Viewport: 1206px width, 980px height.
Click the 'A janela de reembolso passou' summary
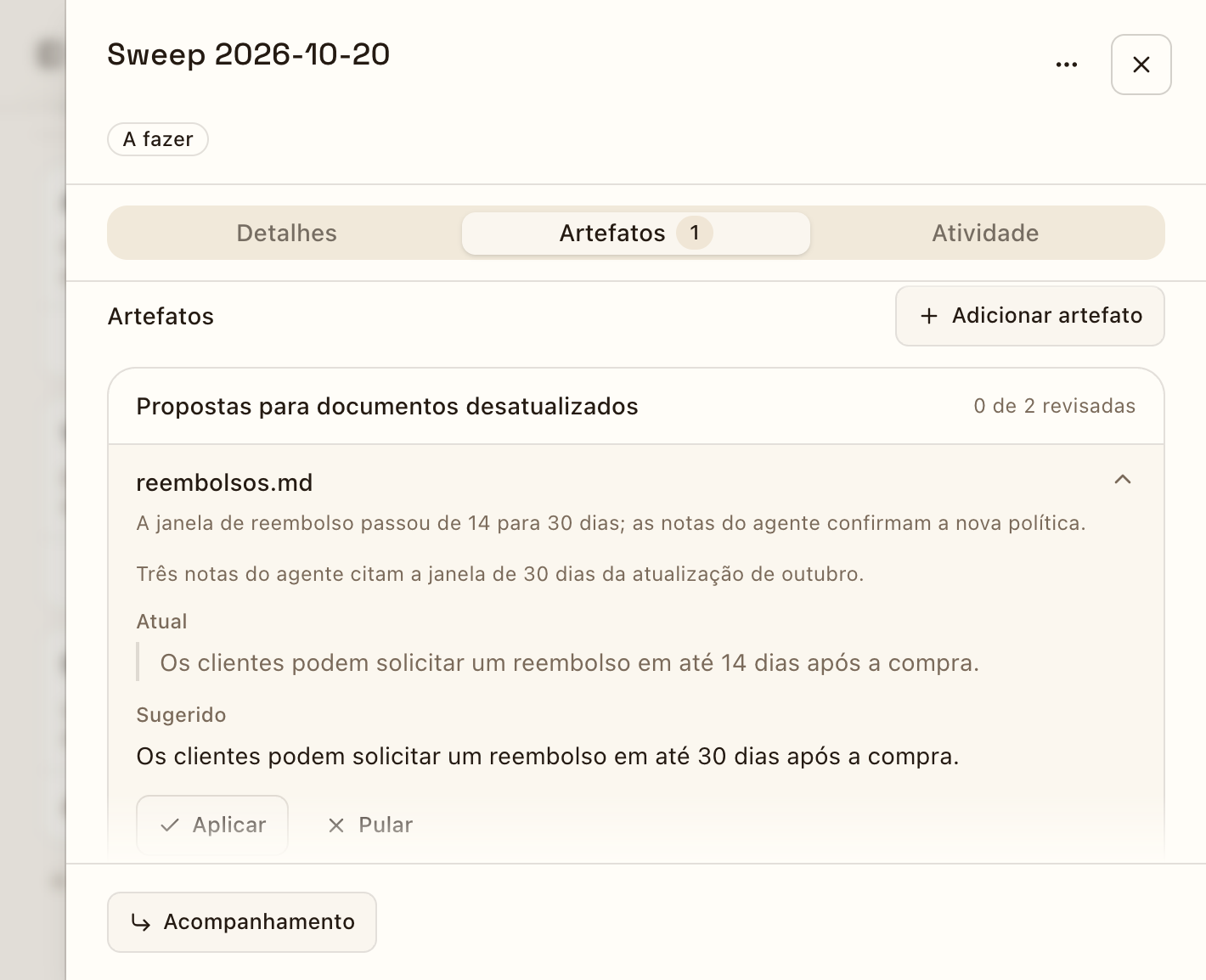pyautogui.click(x=611, y=523)
